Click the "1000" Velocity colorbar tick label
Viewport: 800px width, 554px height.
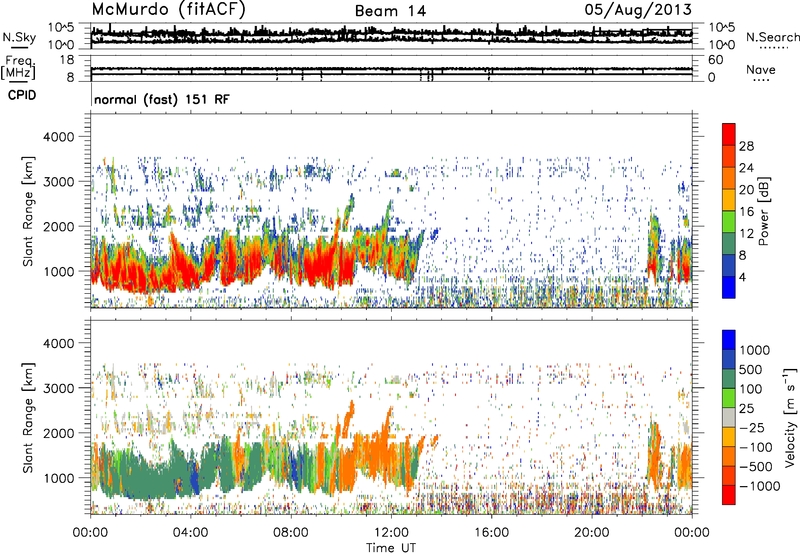point(755,350)
